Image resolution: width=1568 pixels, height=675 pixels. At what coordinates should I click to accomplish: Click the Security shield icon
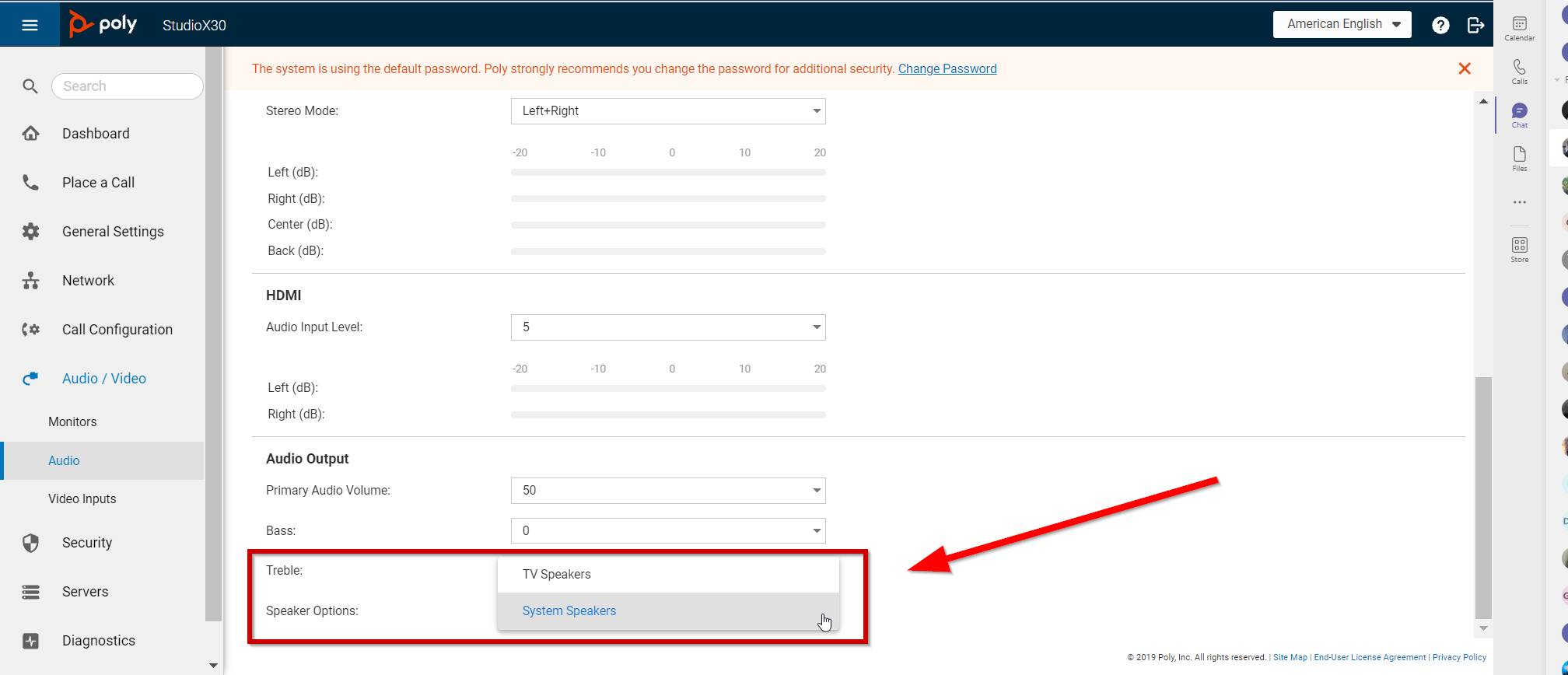click(30, 542)
